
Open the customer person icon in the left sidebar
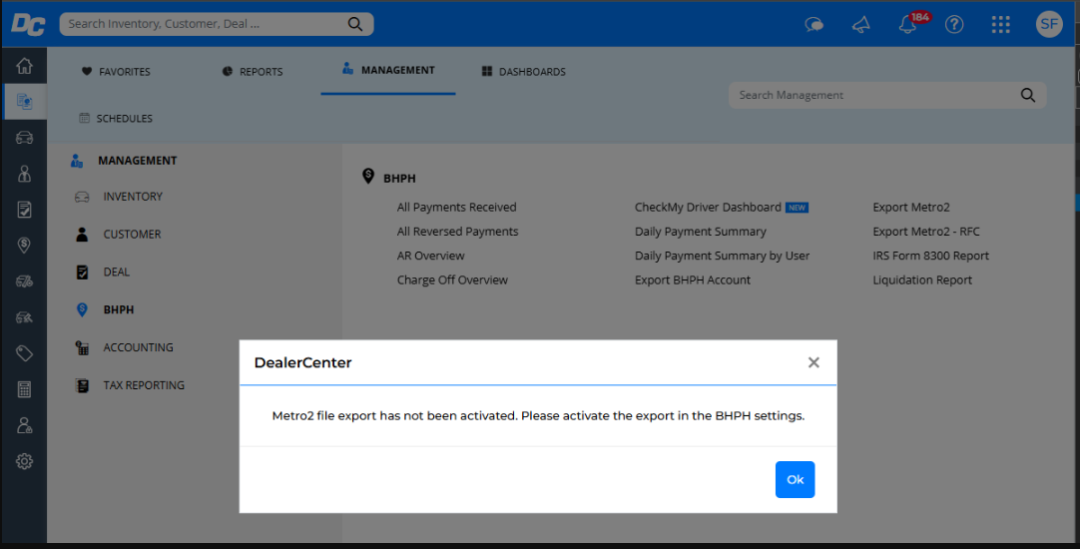coord(24,174)
